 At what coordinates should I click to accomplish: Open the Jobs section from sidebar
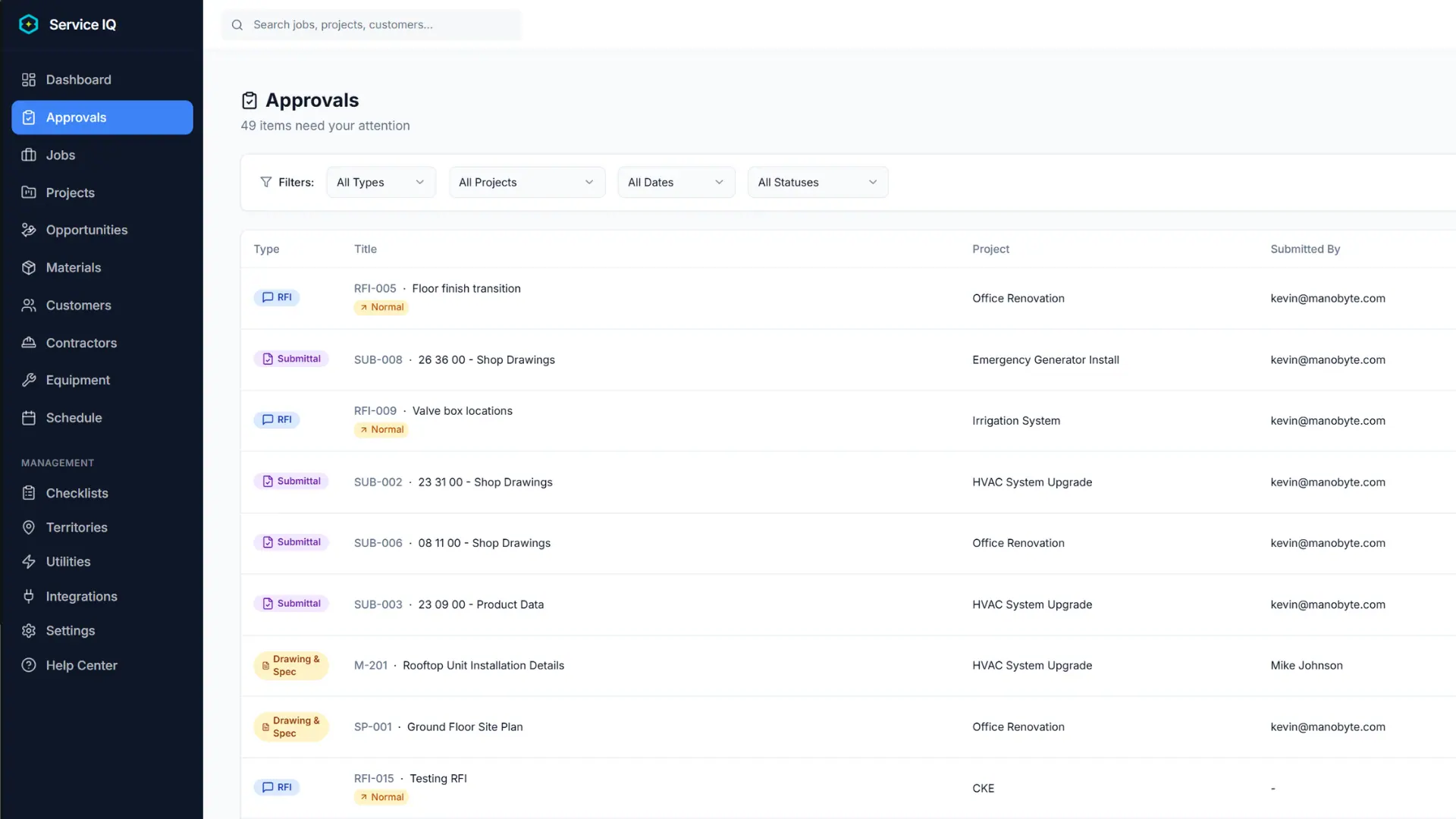click(102, 155)
